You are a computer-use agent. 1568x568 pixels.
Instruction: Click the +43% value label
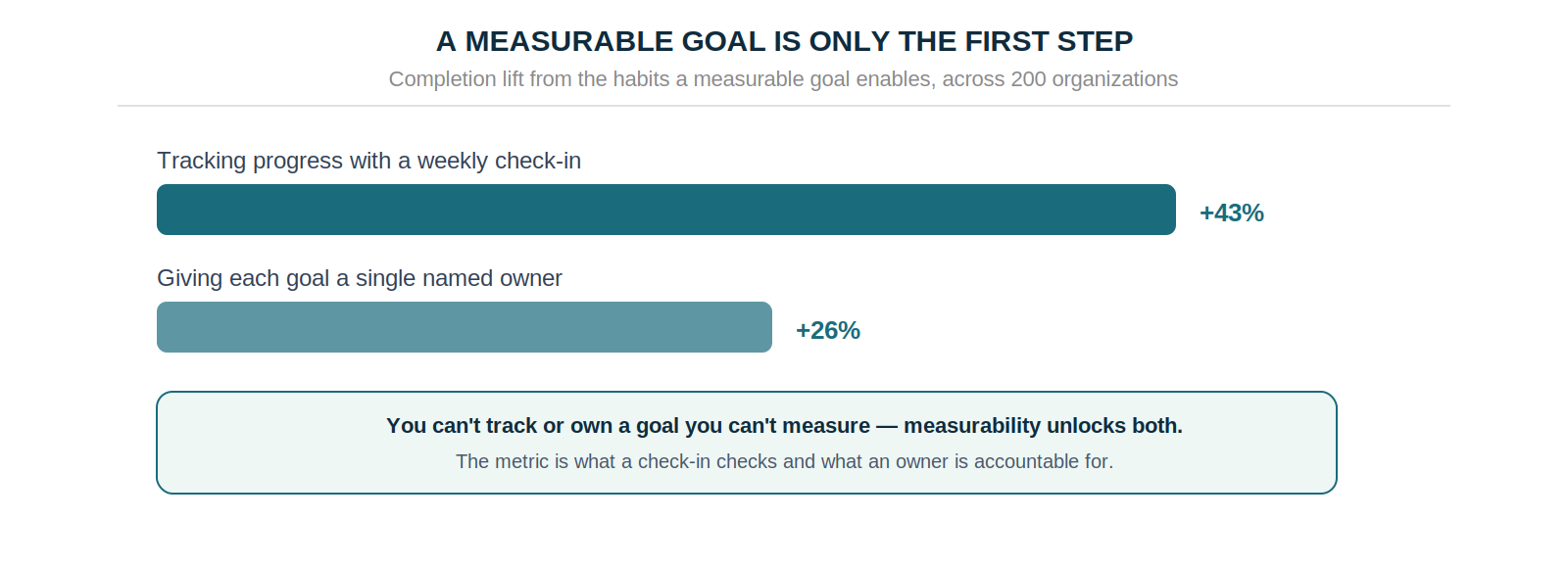click(x=1232, y=213)
